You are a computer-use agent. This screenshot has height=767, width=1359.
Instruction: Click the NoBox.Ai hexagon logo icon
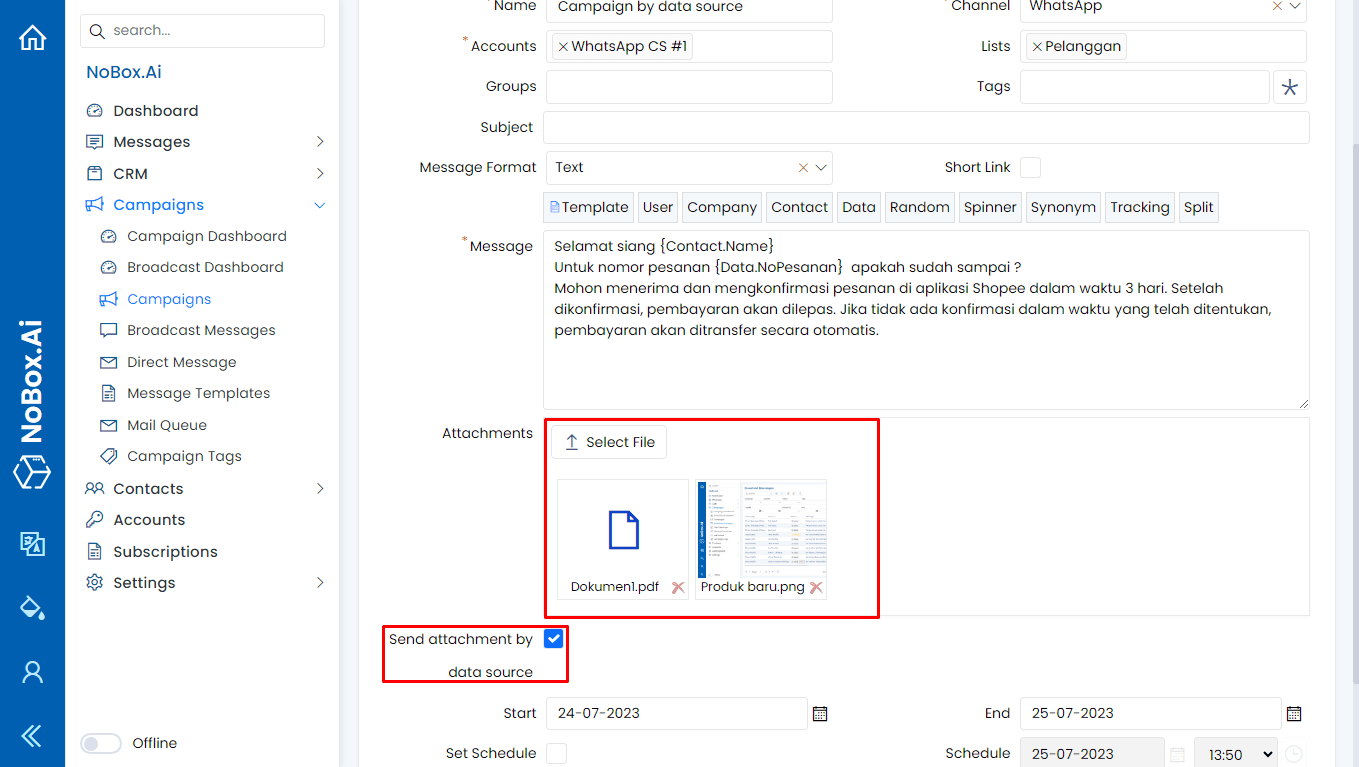pos(33,473)
